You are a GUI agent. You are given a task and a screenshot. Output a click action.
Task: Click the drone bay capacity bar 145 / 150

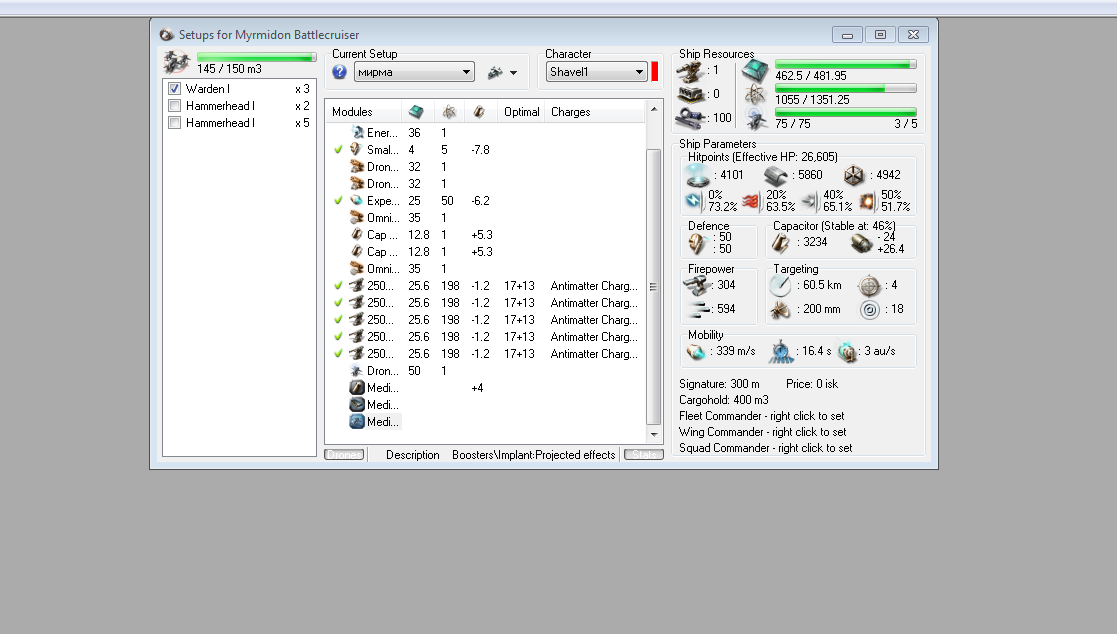(256, 57)
